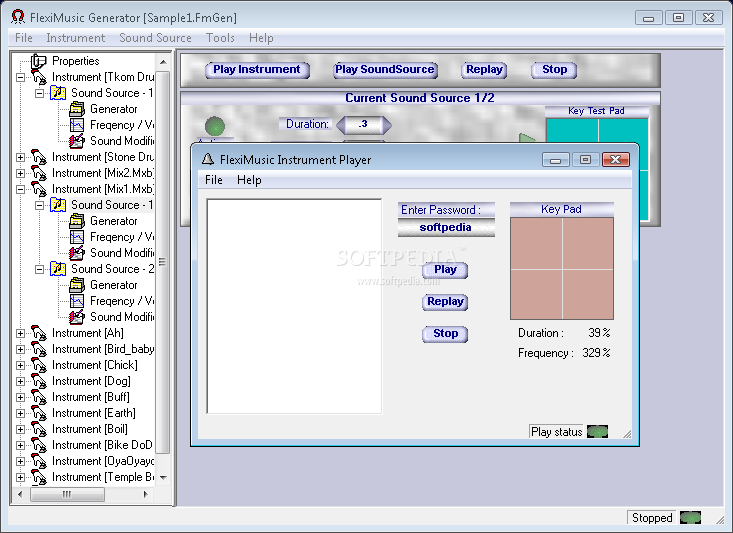
Task: Open the Sound Source menu
Action: [155, 38]
